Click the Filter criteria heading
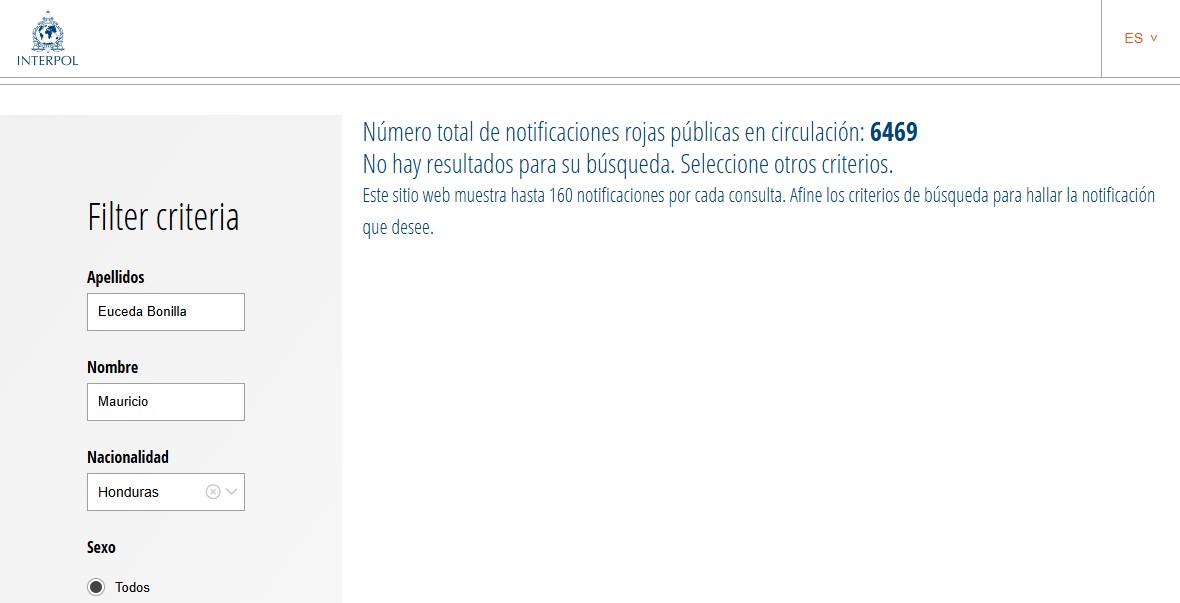1180x603 pixels. [x=163, y=217]
